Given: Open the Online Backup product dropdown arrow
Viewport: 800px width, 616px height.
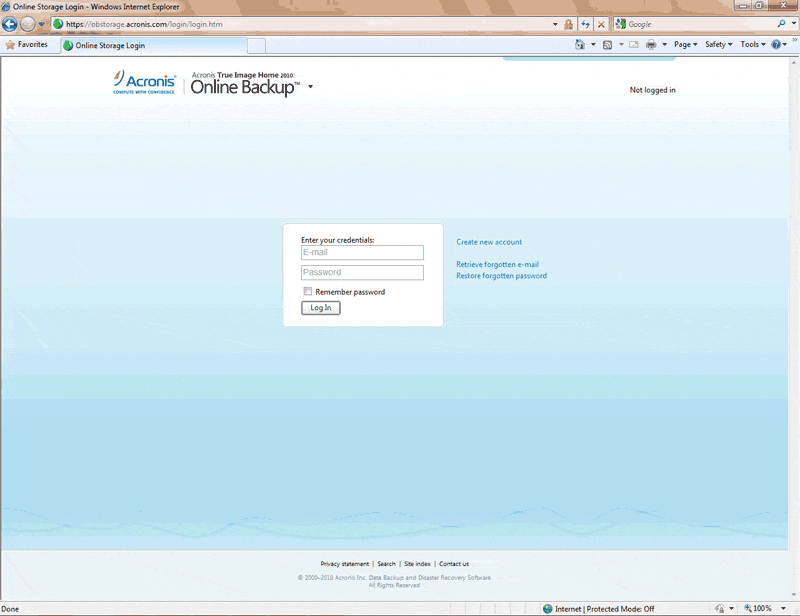Looking at the screenshot, I should 310,87.
